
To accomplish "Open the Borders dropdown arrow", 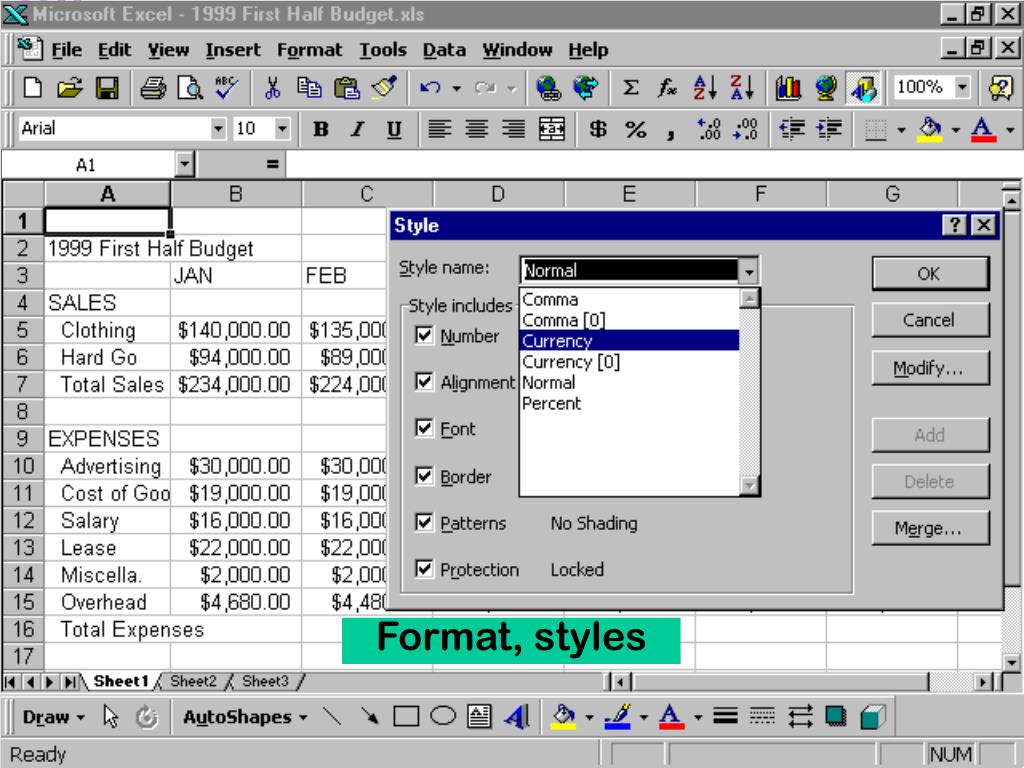I will click(x=901, y=130).
